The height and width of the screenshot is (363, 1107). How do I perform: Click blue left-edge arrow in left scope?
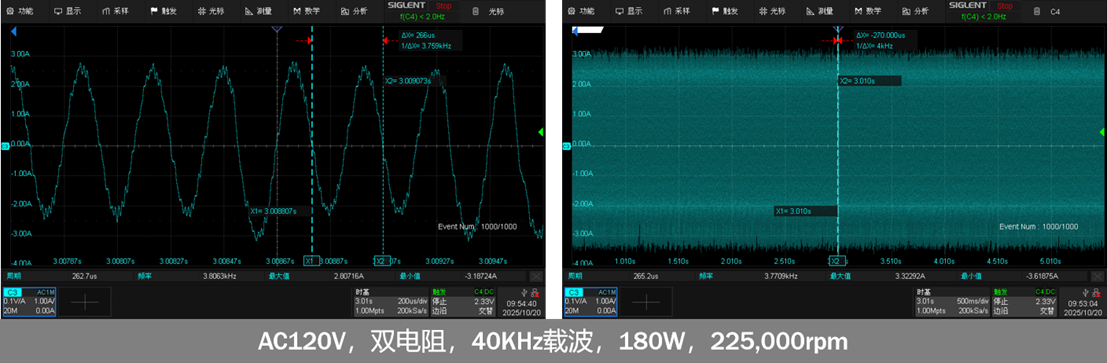pyautogui.click(x=13, y=31)
